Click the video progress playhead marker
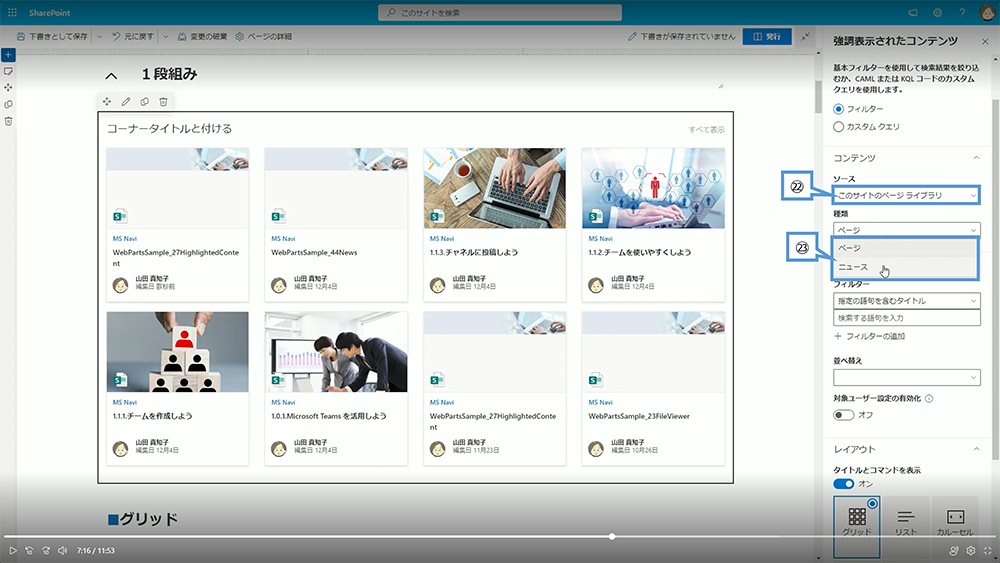The width and height of the screenshot is (1000, 563). click(x=612, y=537)
